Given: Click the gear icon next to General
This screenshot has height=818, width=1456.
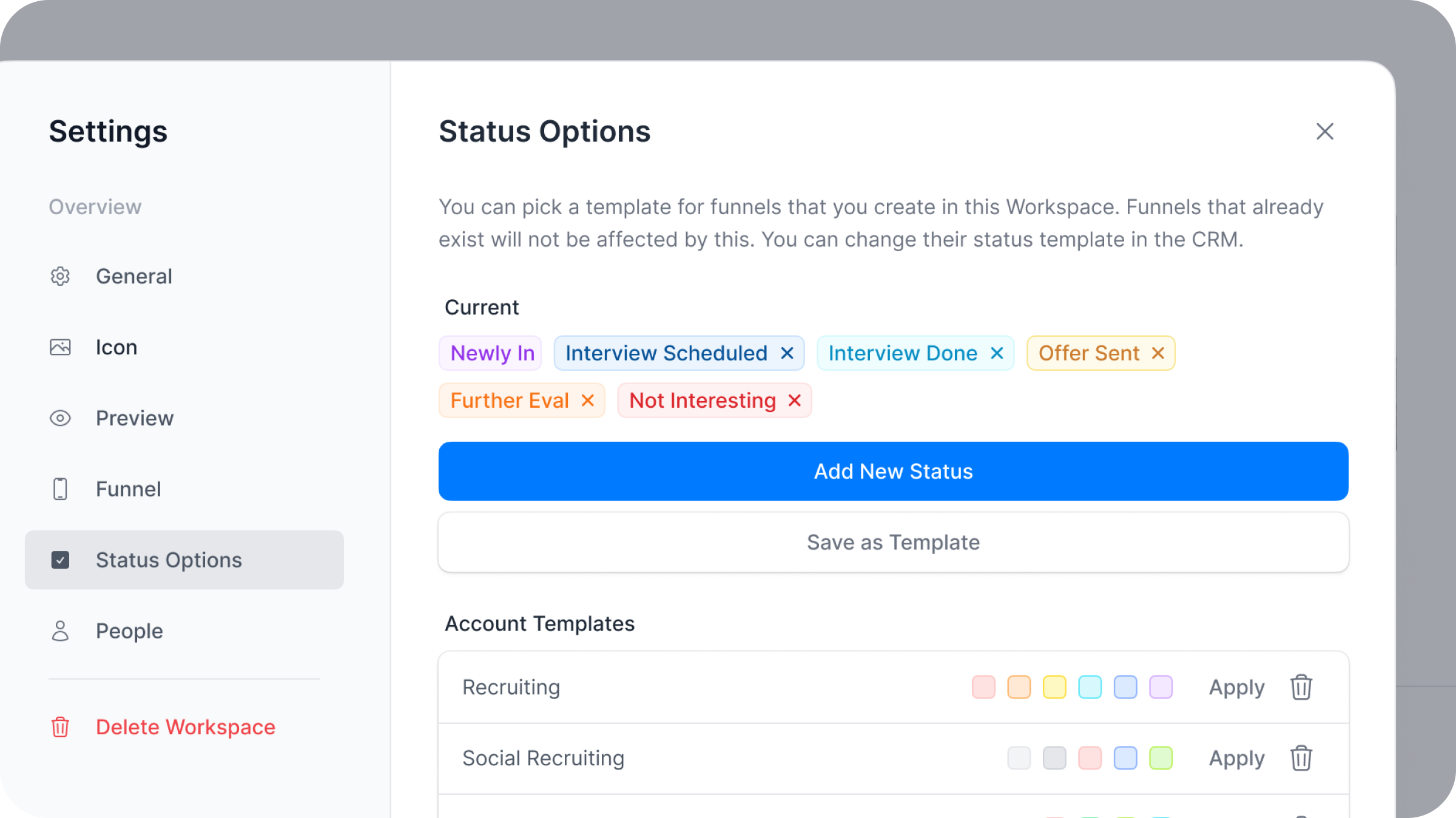Looking at the screenshot, I should coord(60,276).
